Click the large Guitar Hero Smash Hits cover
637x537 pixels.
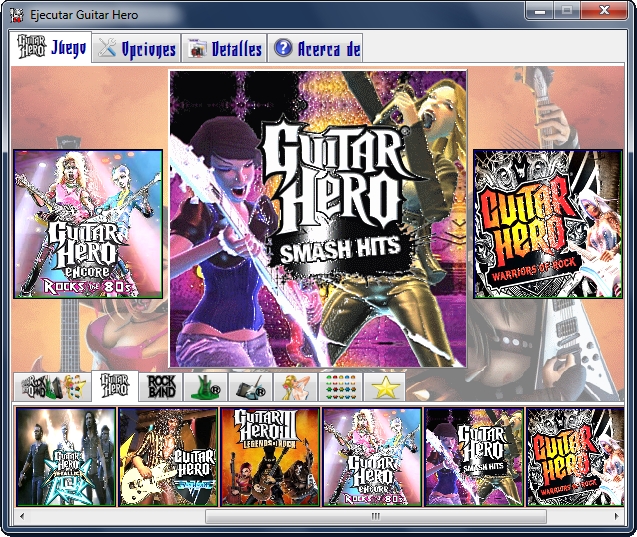tap(318, 218)
